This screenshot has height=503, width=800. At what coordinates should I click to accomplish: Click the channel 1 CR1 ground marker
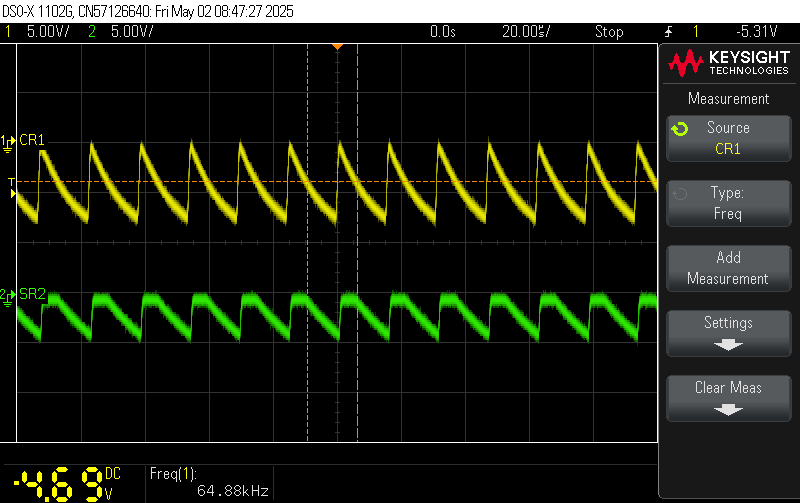8,141
